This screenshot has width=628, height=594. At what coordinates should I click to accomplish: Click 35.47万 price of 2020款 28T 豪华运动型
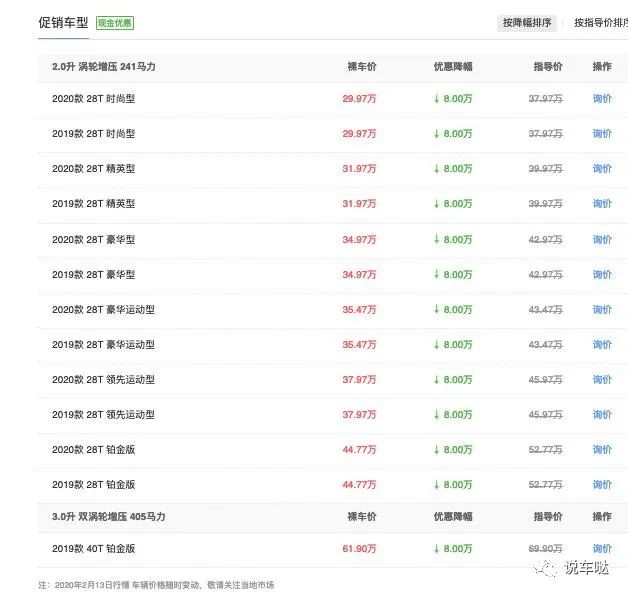[359, 310]
